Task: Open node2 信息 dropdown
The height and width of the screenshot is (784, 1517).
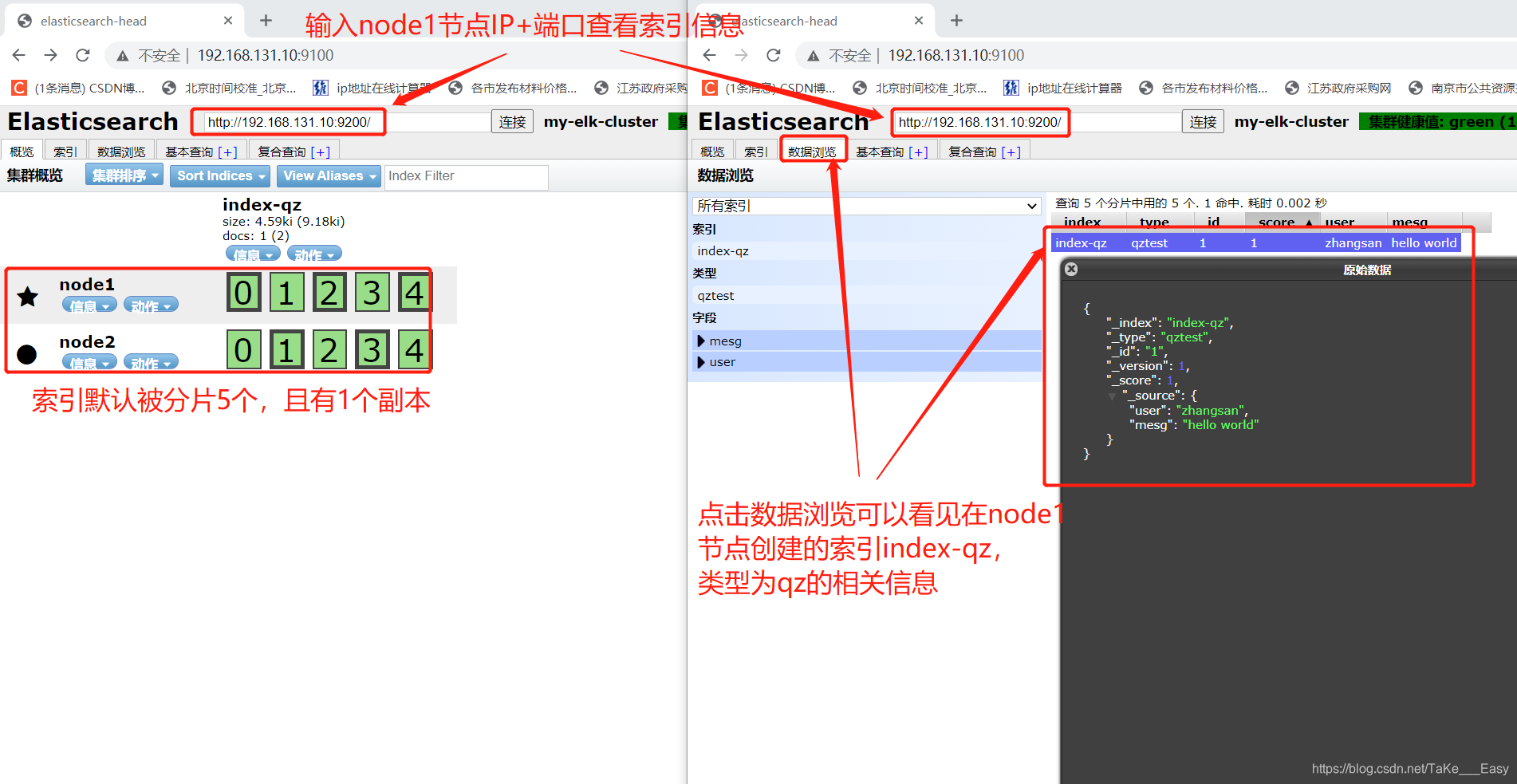Action: pos(89,363)
